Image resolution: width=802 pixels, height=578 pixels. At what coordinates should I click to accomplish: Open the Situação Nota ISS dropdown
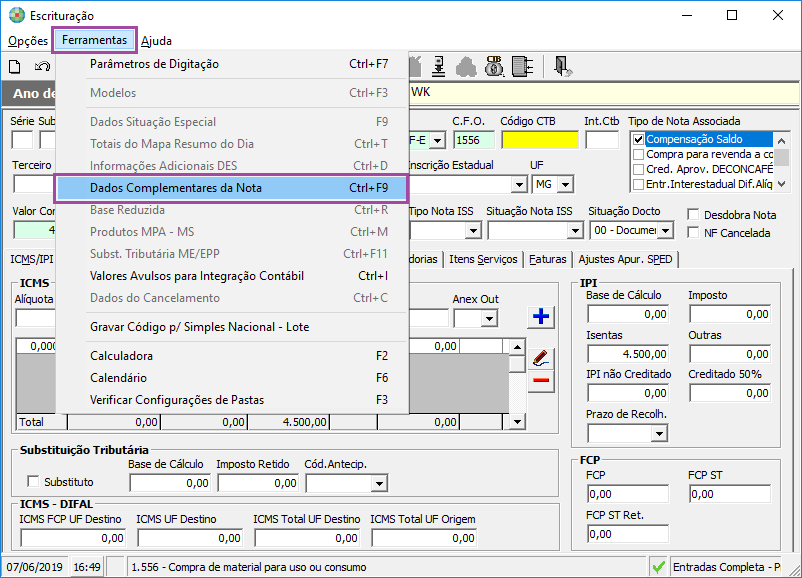575,231
